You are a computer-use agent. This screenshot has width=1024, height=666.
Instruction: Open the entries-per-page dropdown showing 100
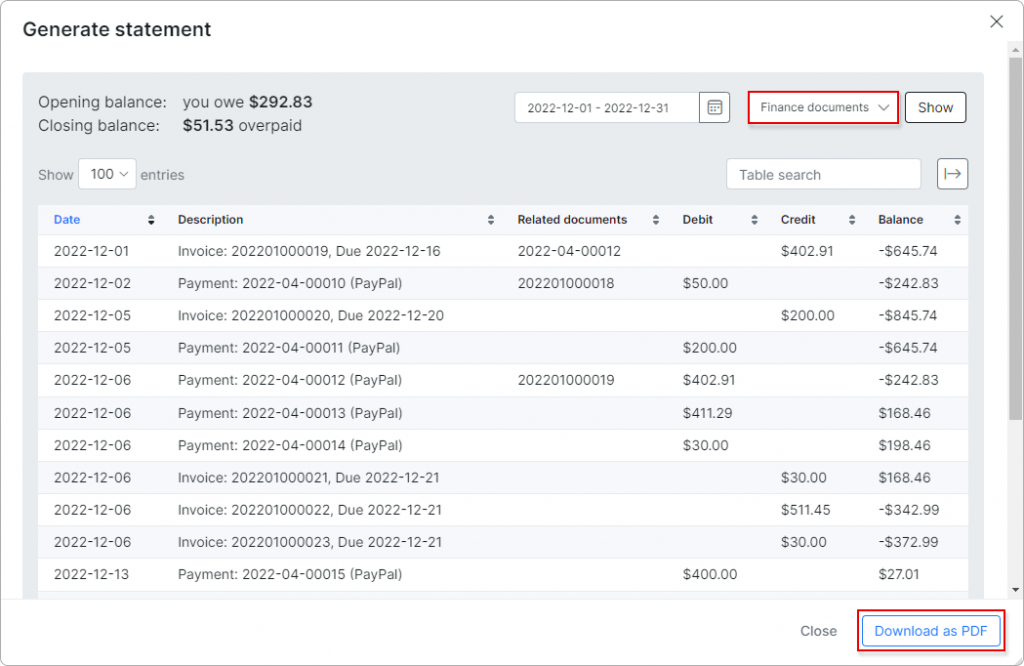[x=107, y=173]
